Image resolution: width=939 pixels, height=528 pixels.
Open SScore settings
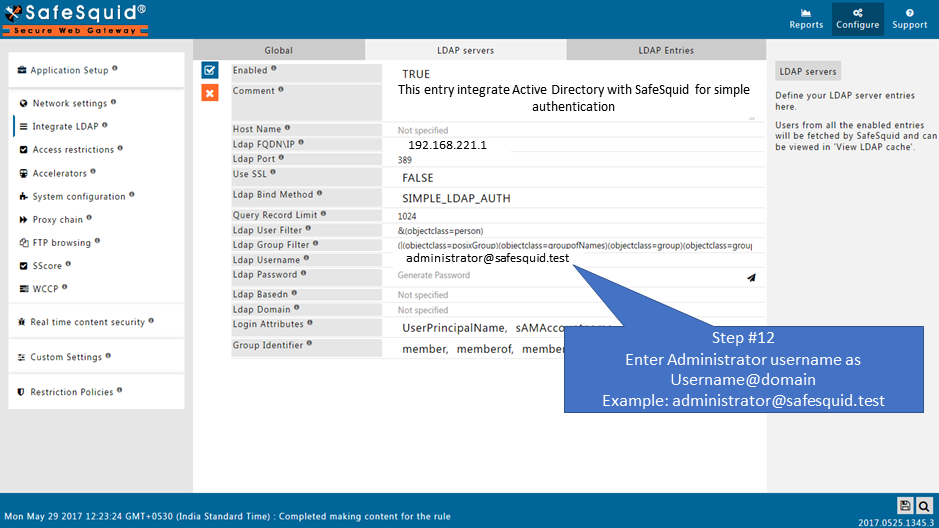point(47,265)
